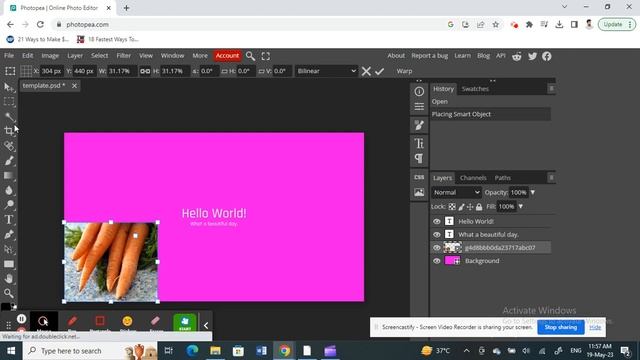
Task: Click the Account button
Action: 227,56
